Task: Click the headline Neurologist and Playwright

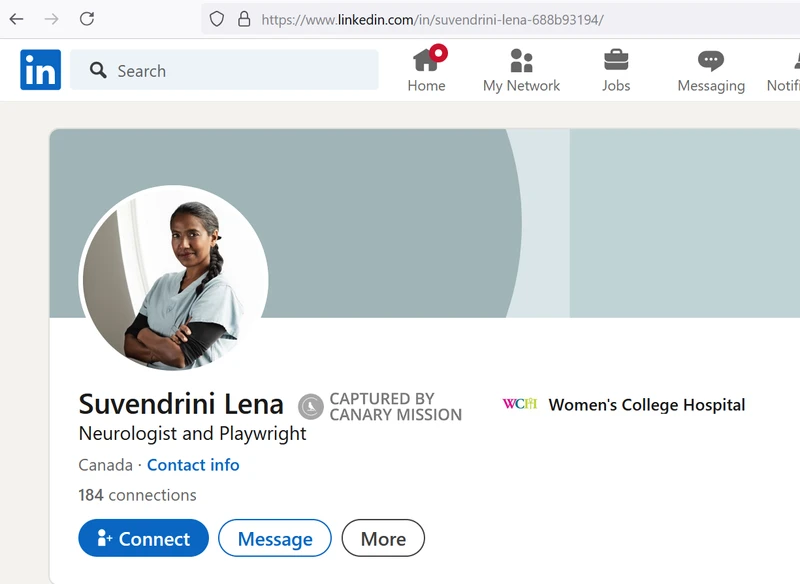Action: [x=192, y=434]
